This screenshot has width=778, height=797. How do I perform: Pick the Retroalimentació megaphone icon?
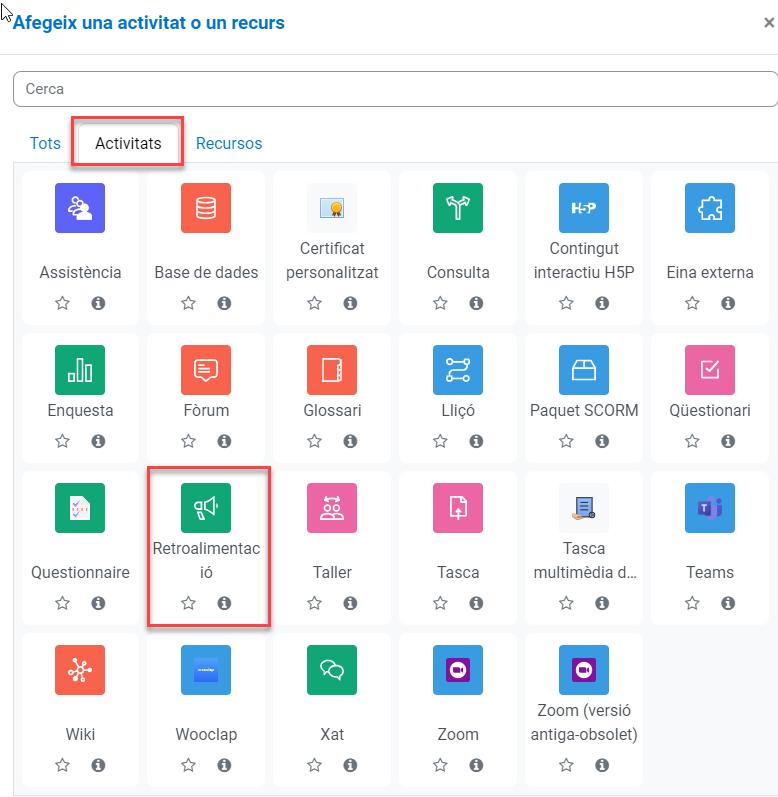click(206, 508)
